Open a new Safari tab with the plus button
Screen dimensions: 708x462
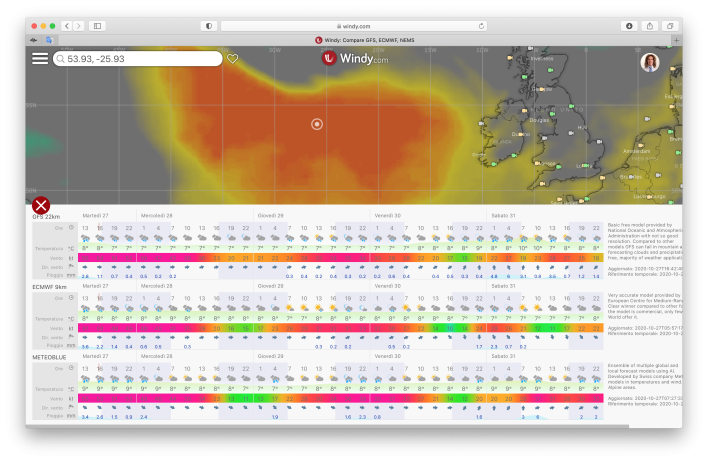pyautogui.click(x=676, y=40)
